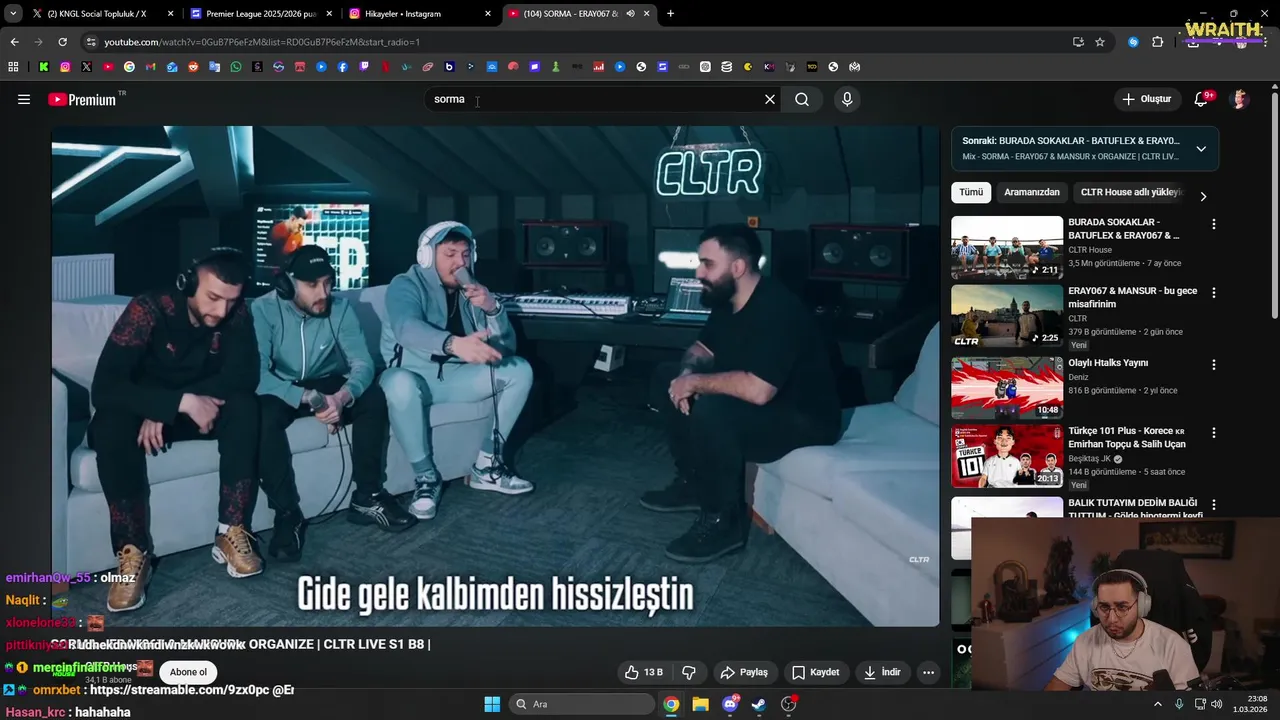Open the volume control in system tray
The width and height of the screenshot is (1280, 720).
(x=1216, y=704)
